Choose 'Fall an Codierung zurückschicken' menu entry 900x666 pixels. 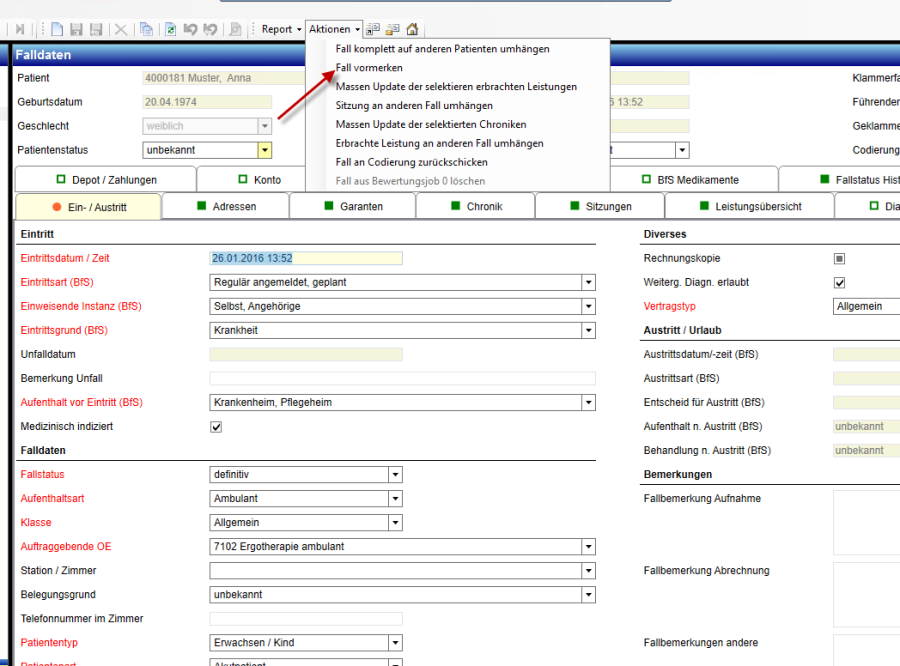[411, 162]
